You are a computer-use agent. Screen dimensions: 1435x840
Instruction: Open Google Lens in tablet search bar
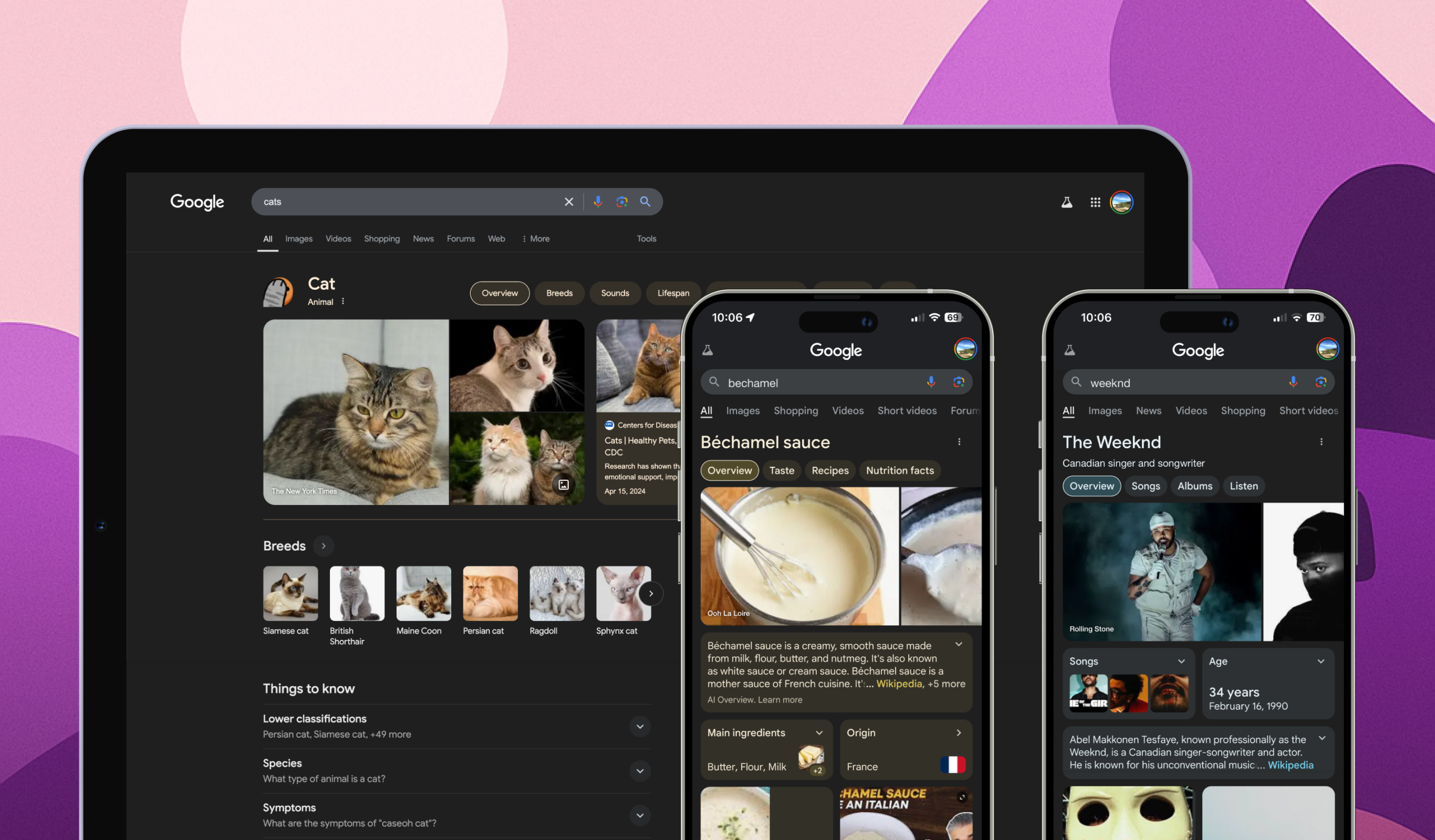(622, 202)
